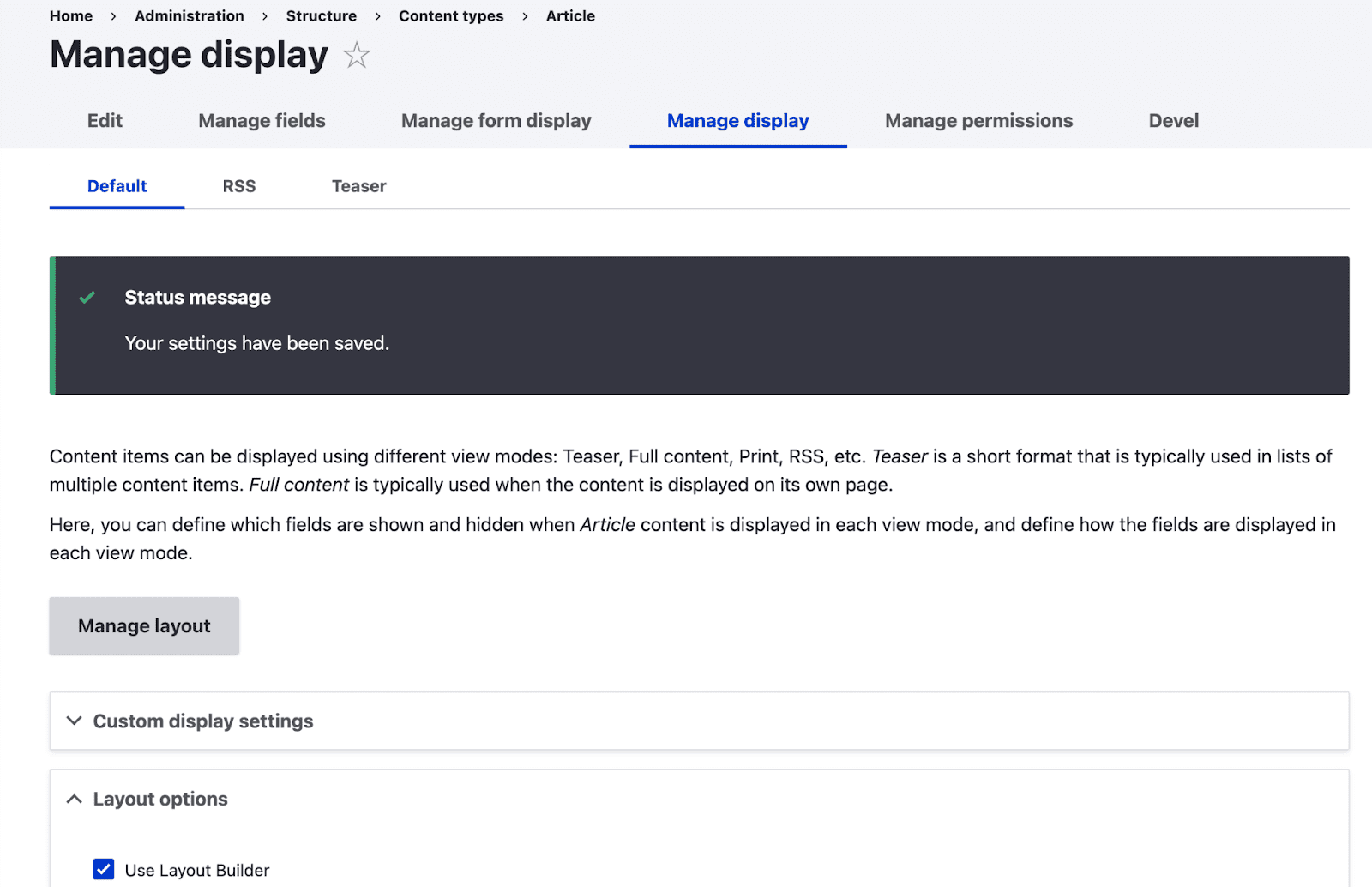Screen dimensions: 1372x887
Task: Switch to the Manage fields tab
Action: click(262, 121)
